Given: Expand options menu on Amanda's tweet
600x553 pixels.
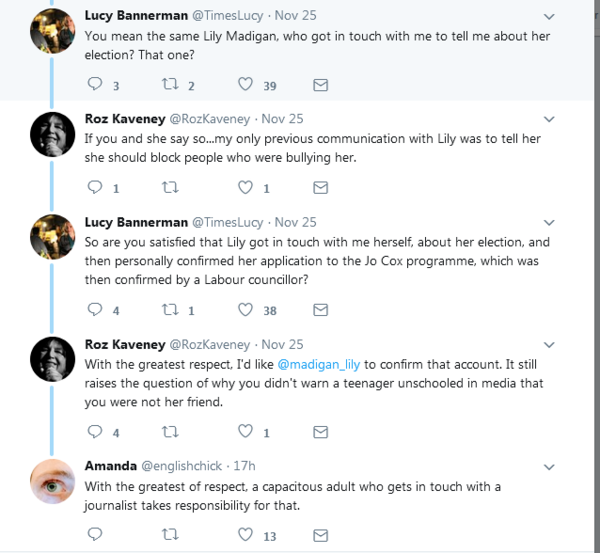Looking at the screenshot, I should click(x=548, y=467).
